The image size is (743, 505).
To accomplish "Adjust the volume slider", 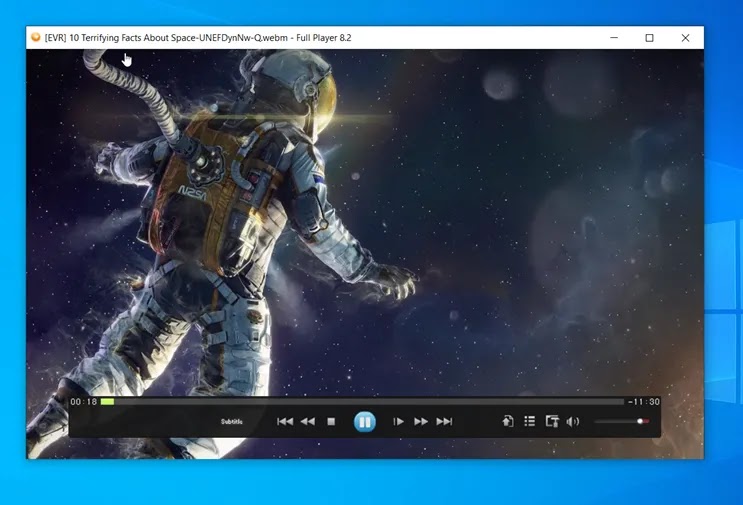I will click(x=621, y=421).
